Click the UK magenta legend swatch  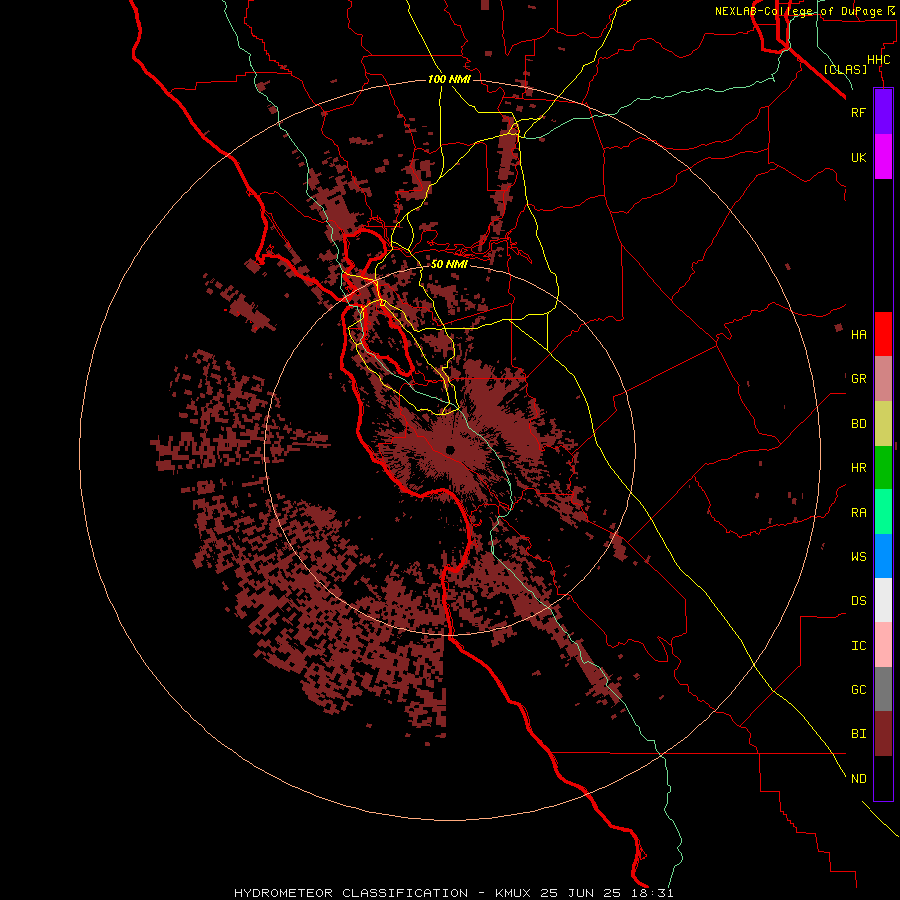tap(883, 157)
